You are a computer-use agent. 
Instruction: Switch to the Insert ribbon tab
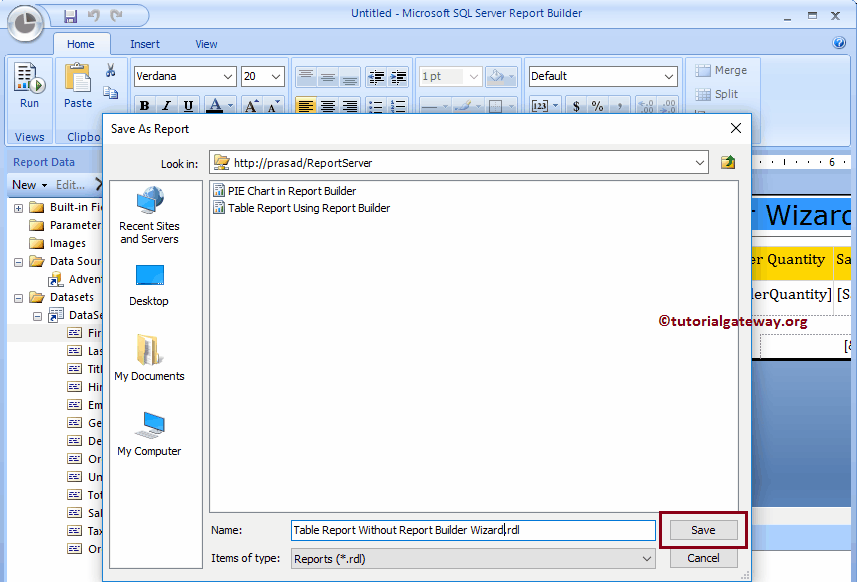pos(145,44)
